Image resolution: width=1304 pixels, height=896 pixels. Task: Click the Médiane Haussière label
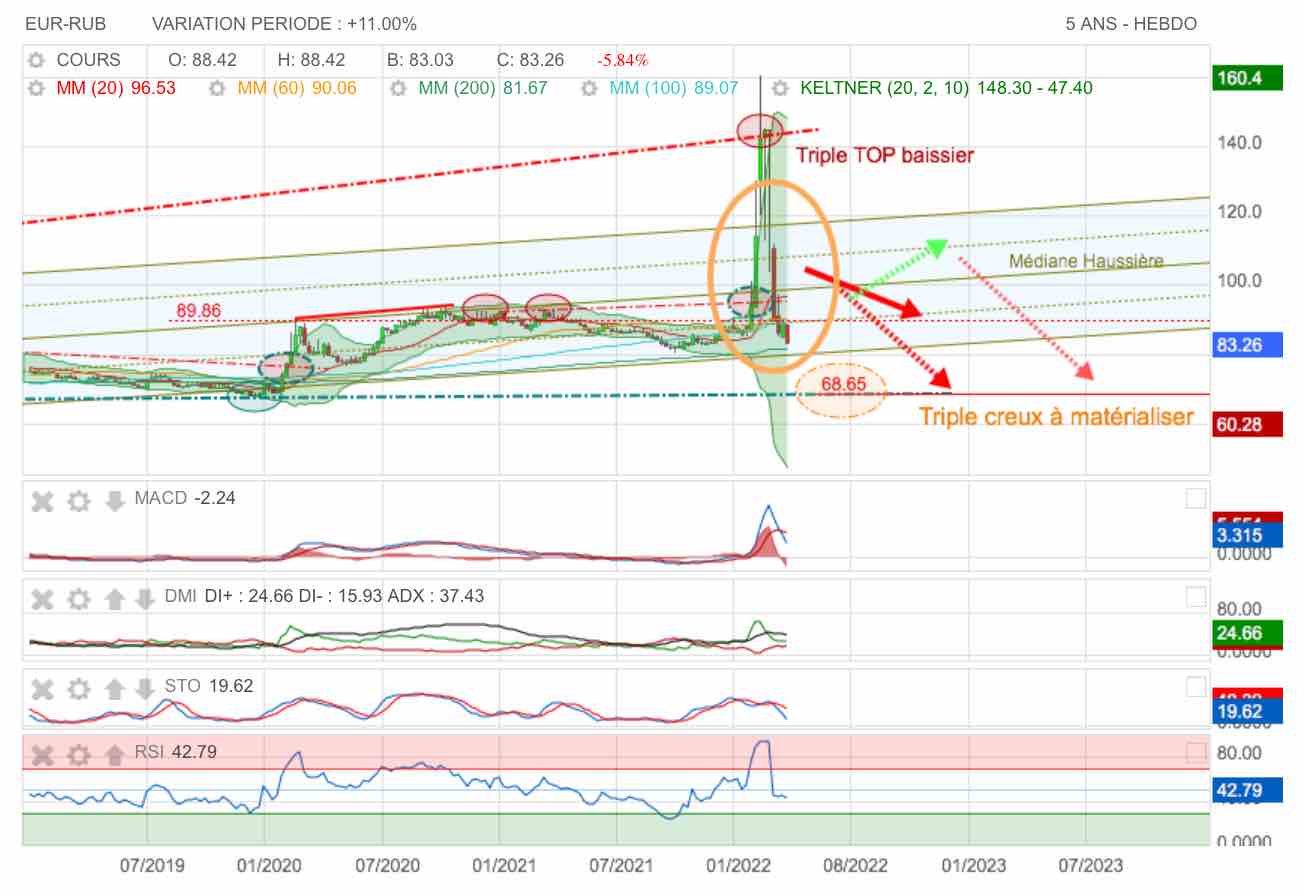pos(1086,261)
